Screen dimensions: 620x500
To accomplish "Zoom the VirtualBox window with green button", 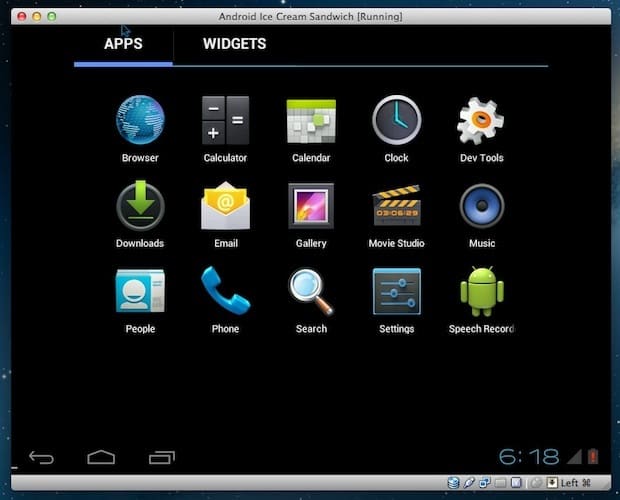I will click(52, 16).
